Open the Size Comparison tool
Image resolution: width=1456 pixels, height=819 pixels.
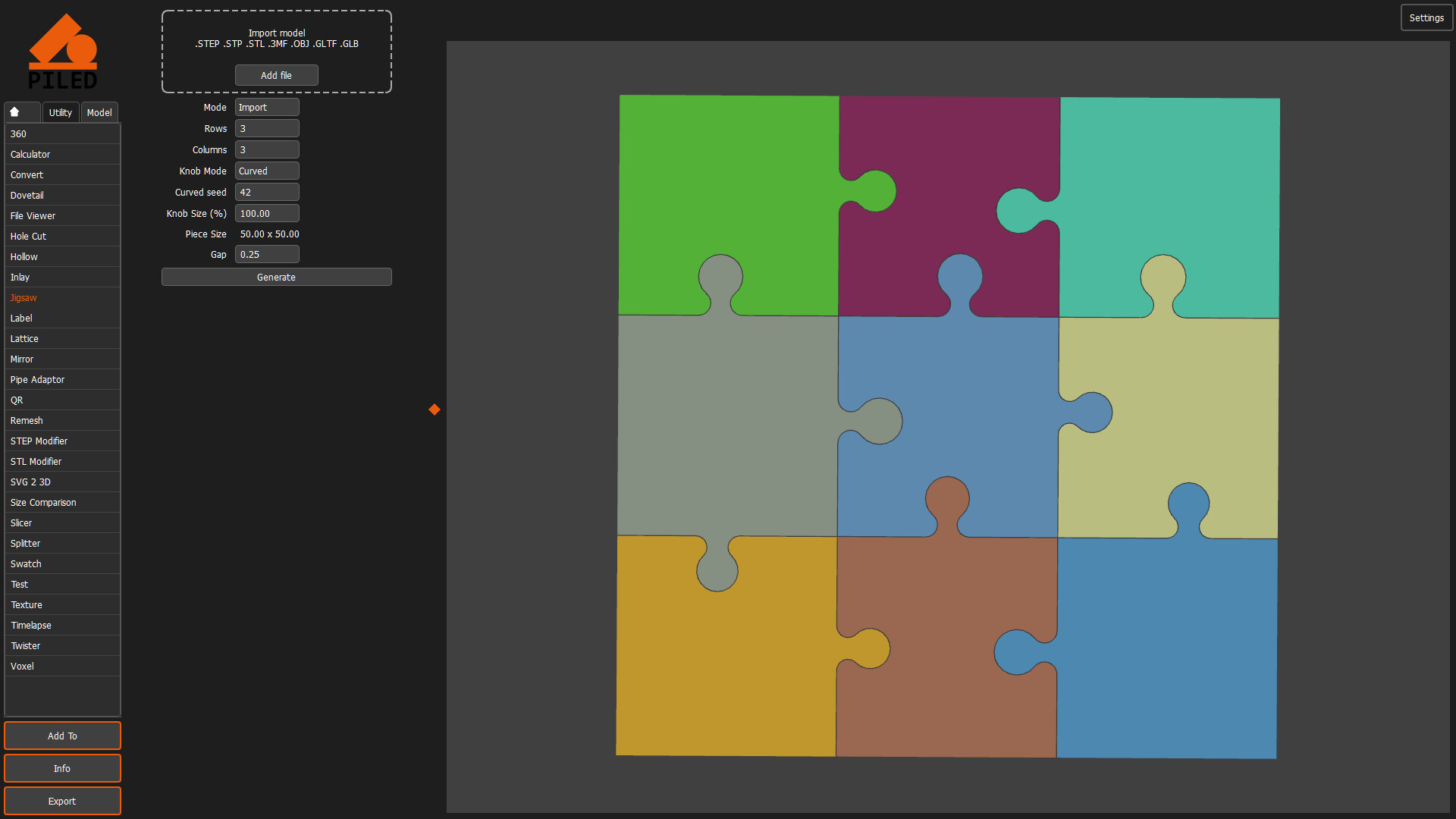coord(62,503)
